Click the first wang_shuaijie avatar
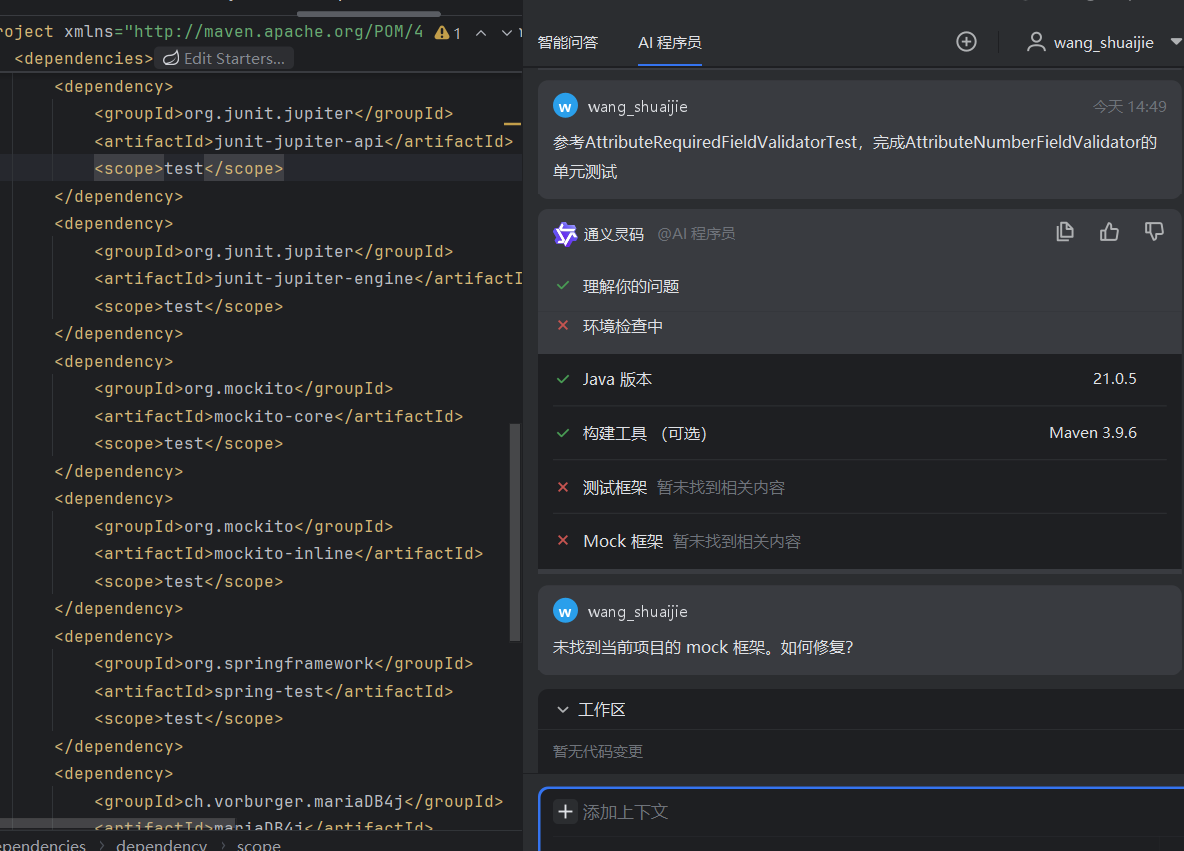1184x851 pixels. (x=565, y=106)
